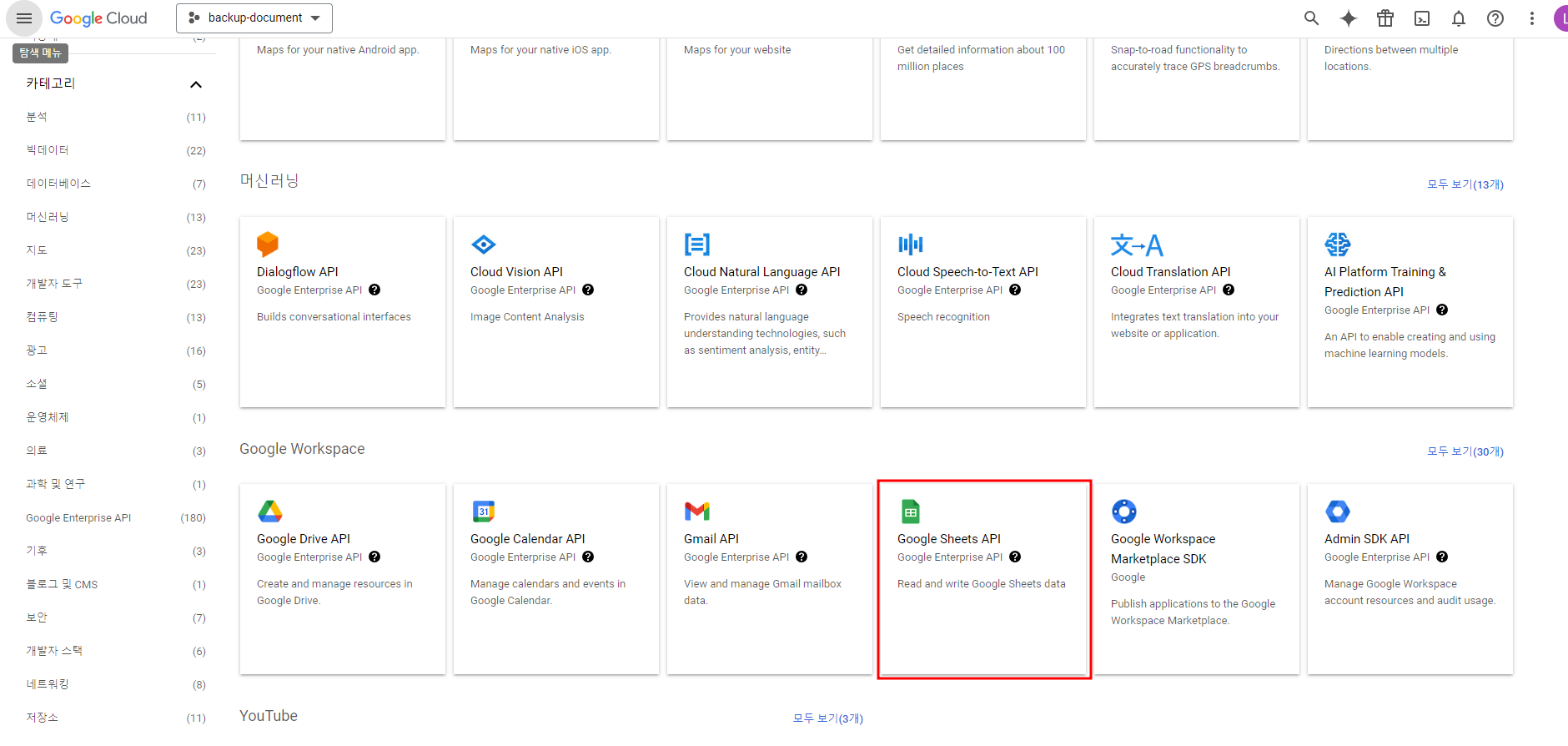Image resolution: width=1568 pixels, height=746 pixels.
Task: Open the Google Sheets API title
Action: 949,539
